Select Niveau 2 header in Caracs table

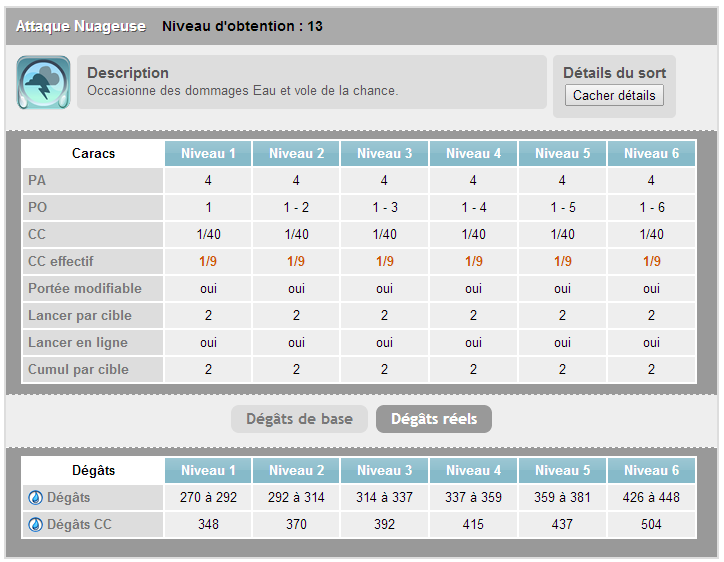tap(296, 153)
